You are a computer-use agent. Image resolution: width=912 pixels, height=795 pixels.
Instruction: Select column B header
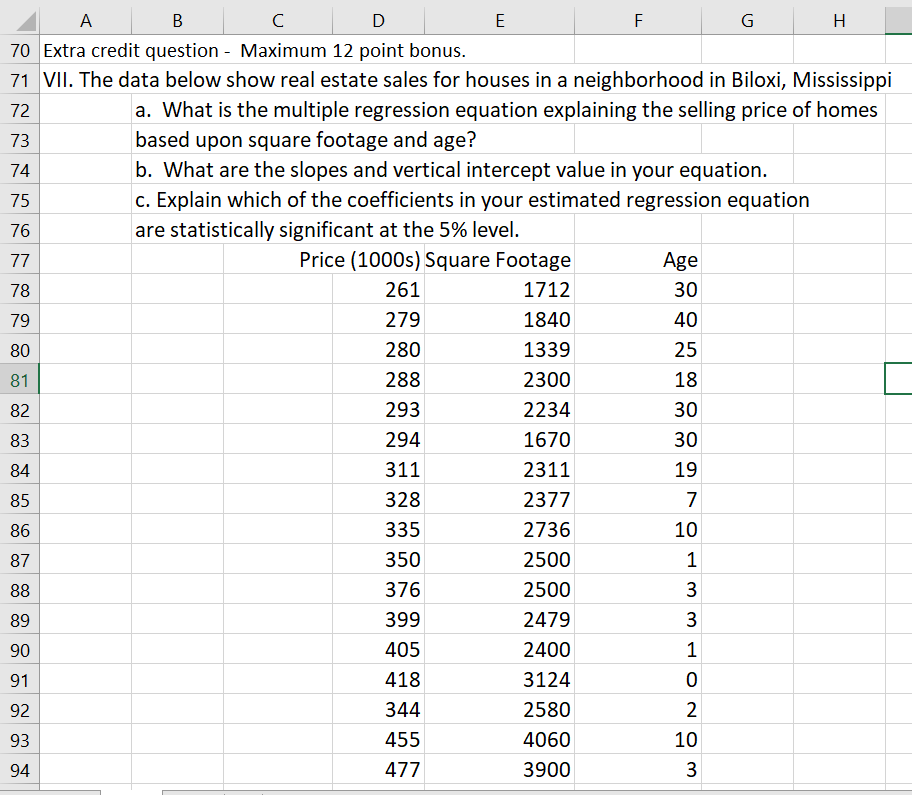coord(177,21)
